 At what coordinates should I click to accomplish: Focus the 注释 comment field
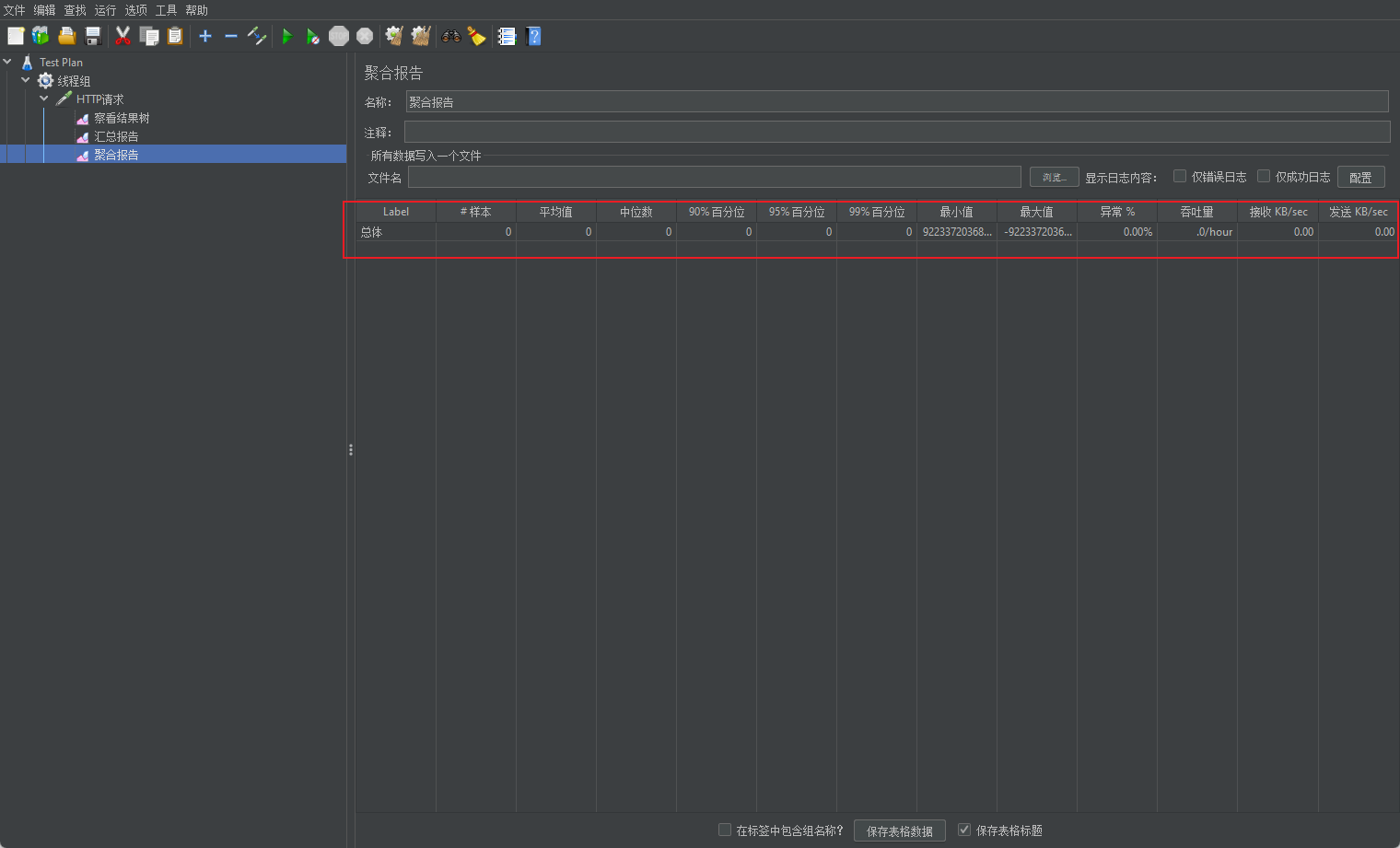(897, 132)
